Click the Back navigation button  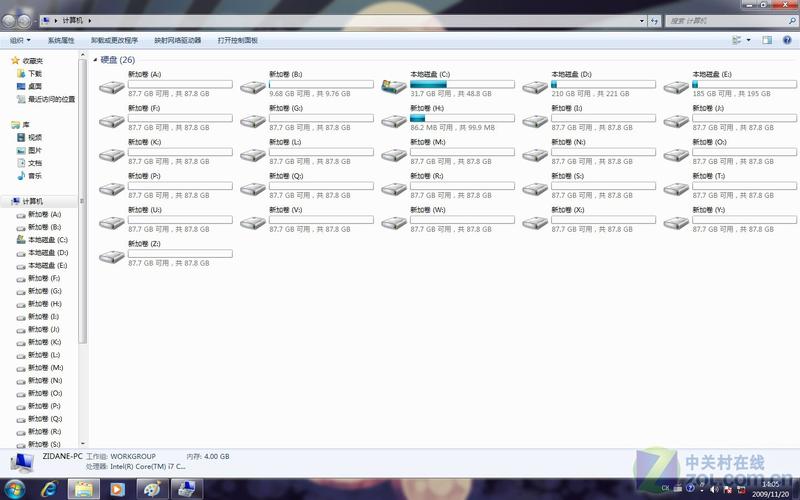point(9,21)
